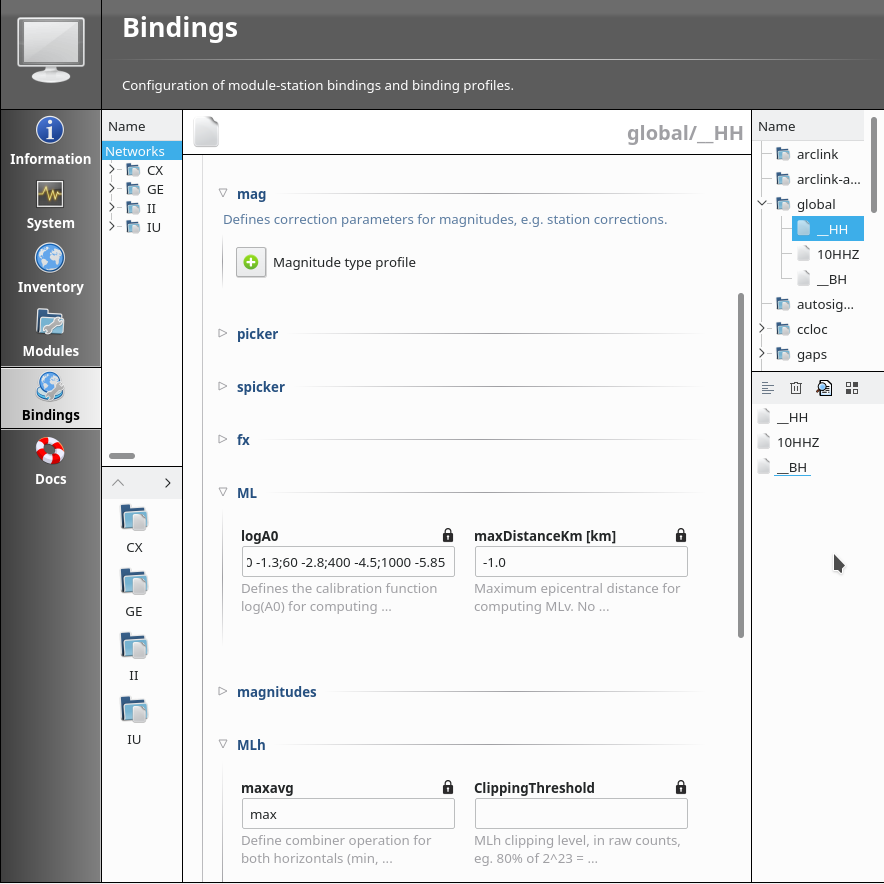Click the vertical scrollbar of parameter panel

coord(741,465)
